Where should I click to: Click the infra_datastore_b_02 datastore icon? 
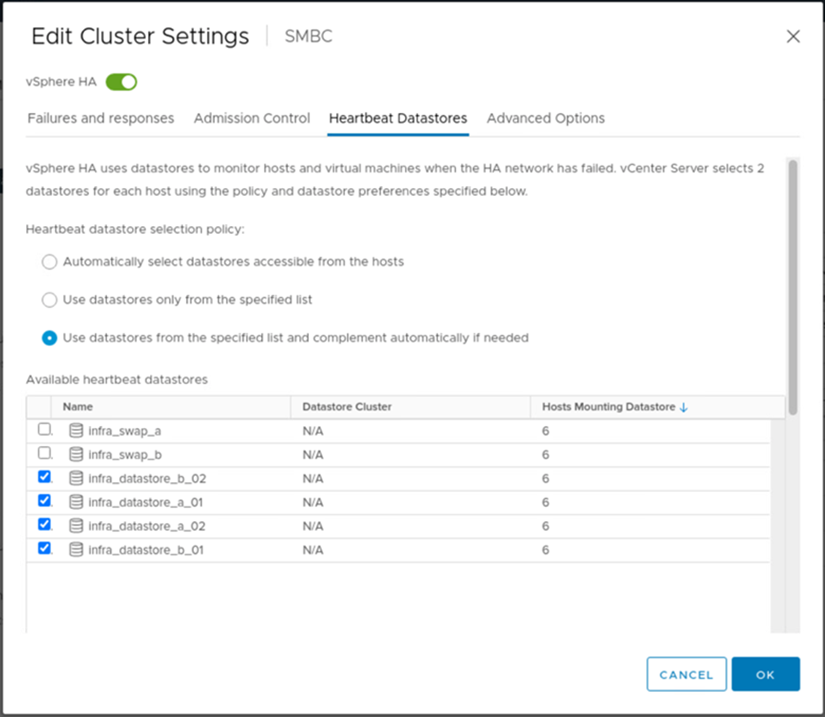(x=76, y=479)
